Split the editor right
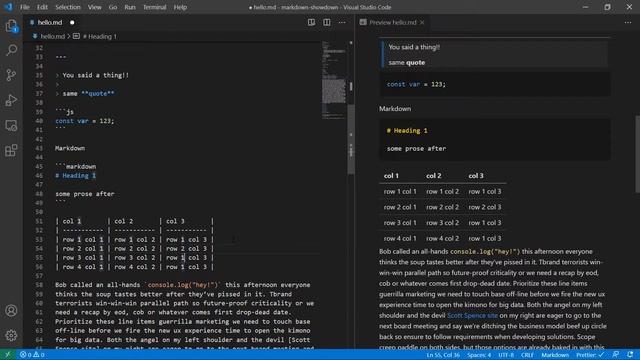 [327, 22]
